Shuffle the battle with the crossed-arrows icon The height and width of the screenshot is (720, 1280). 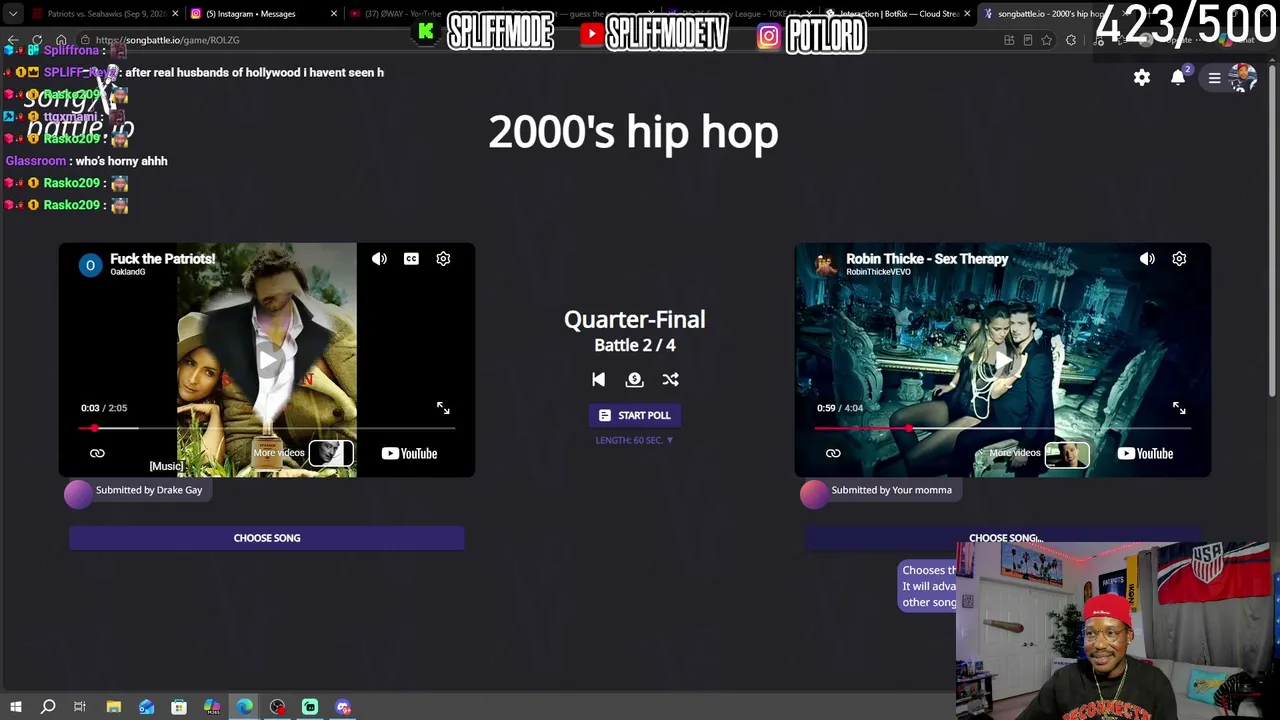pyautogui.click(x=670, y=380)
